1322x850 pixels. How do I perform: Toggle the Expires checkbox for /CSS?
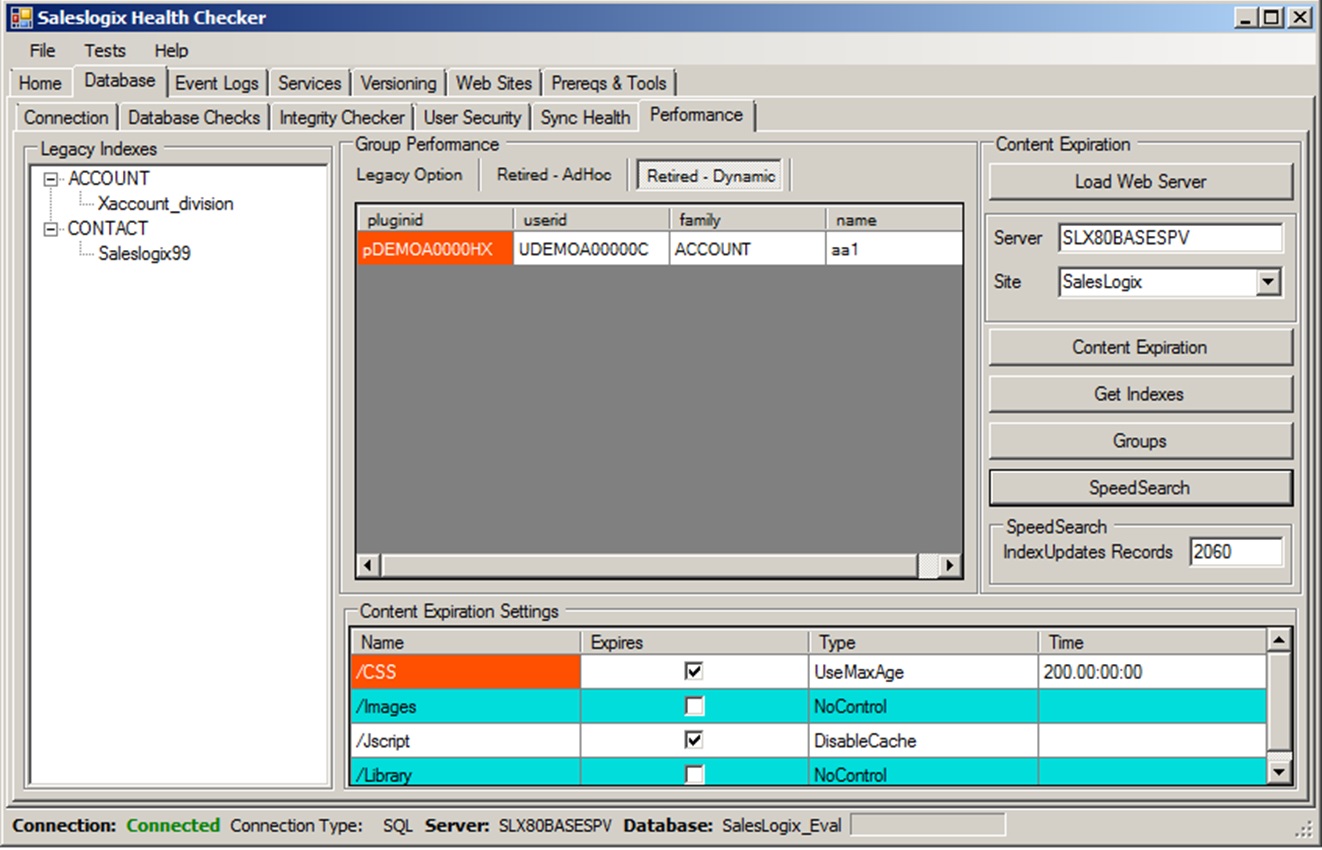click(x=694, y=672)
